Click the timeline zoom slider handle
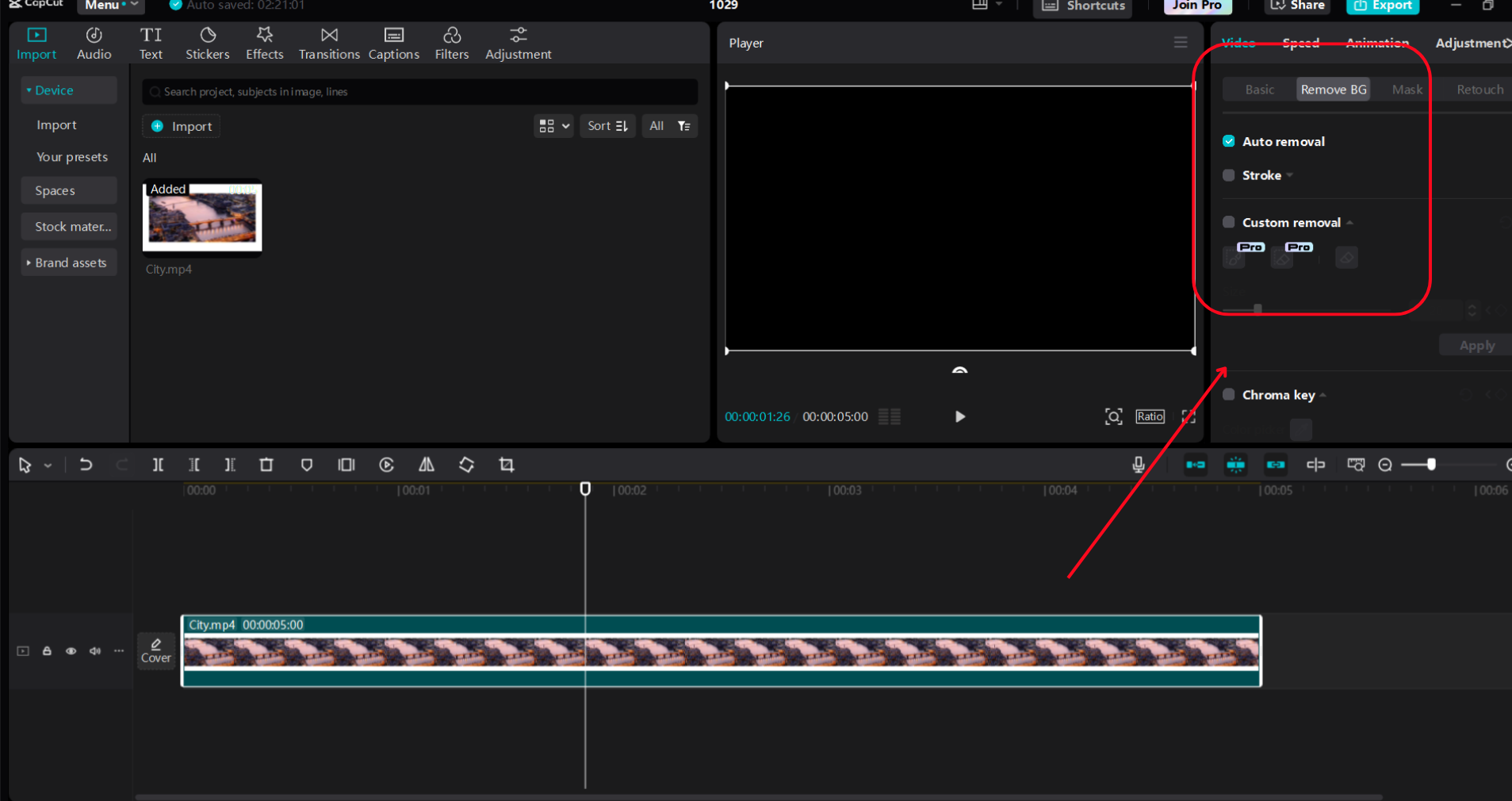This screenshot has height=801, width=1512. (x=1431, y=465)
